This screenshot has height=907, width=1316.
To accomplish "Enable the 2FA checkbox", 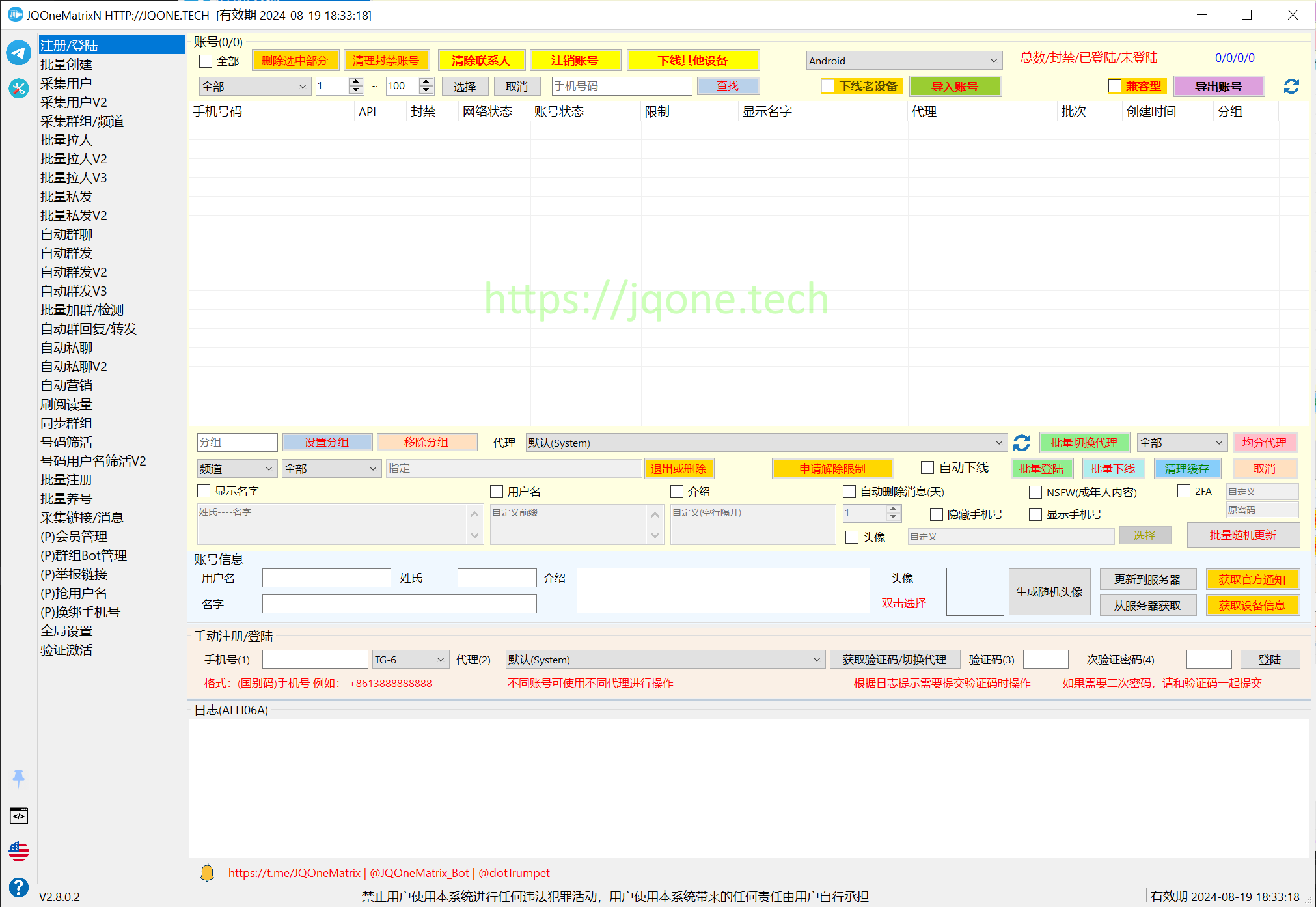I will (1184, 491).
